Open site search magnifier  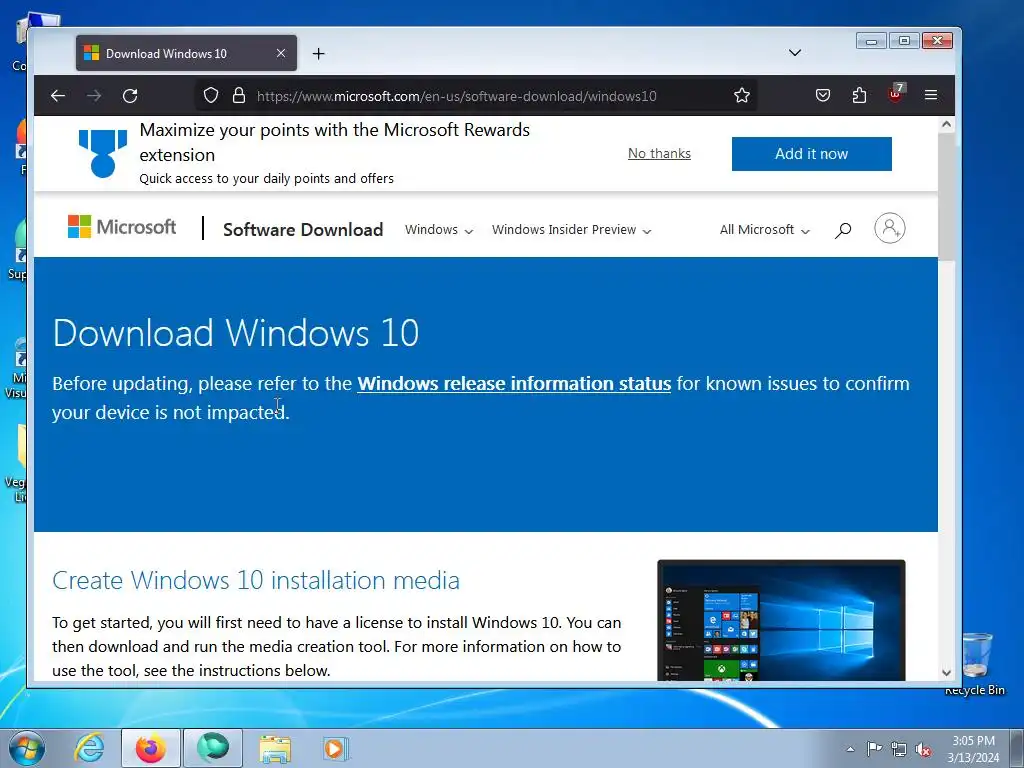point(843,230)
